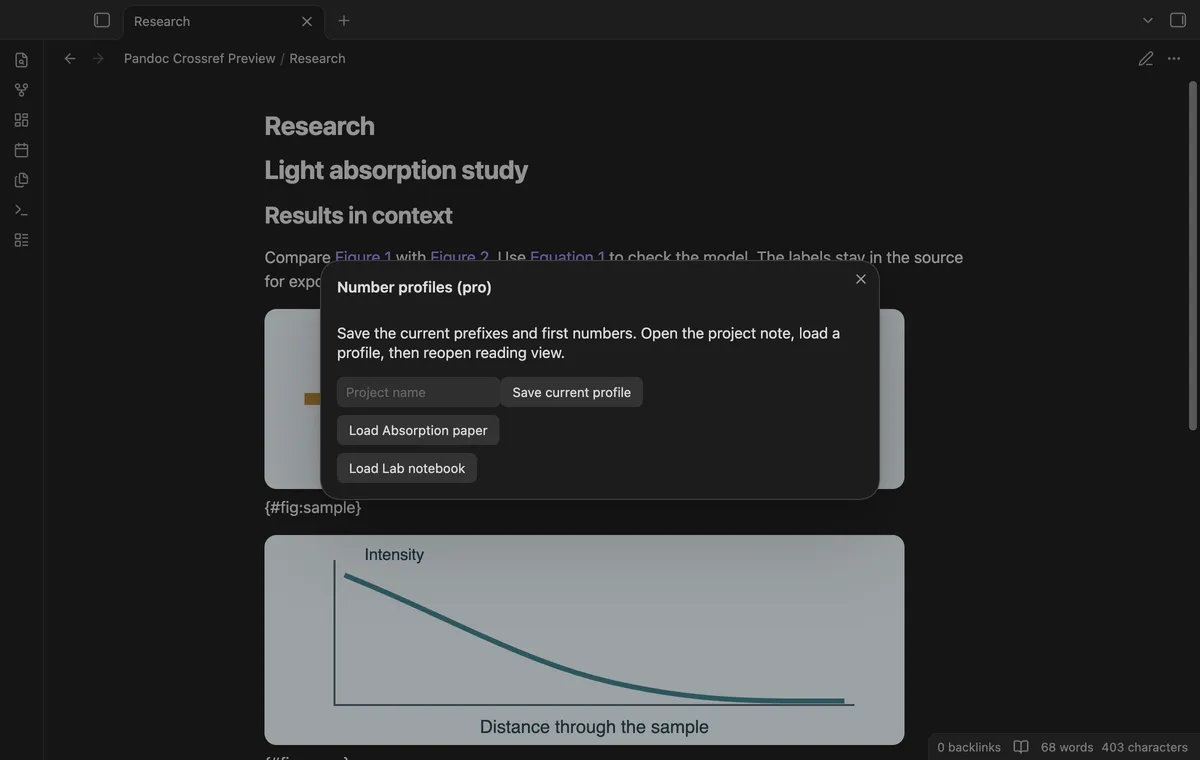
Task: Open a new tab with plus icon
Action: point(344,20)
